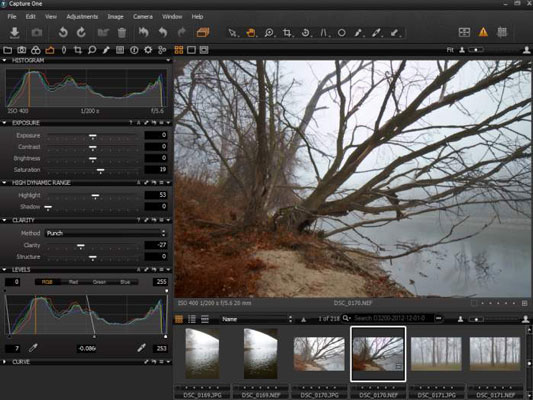533x400 pixels.
Task: Expand the Curve panel
Action: click(x=4, y=362)
